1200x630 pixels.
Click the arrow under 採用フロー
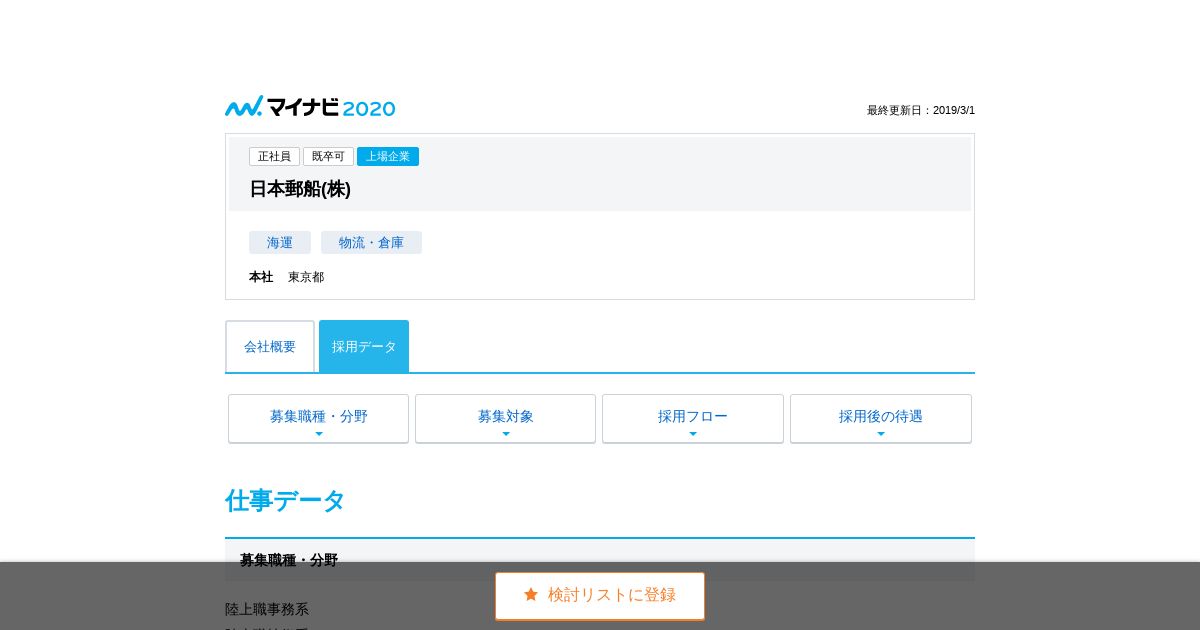click(x=693, y=434)
